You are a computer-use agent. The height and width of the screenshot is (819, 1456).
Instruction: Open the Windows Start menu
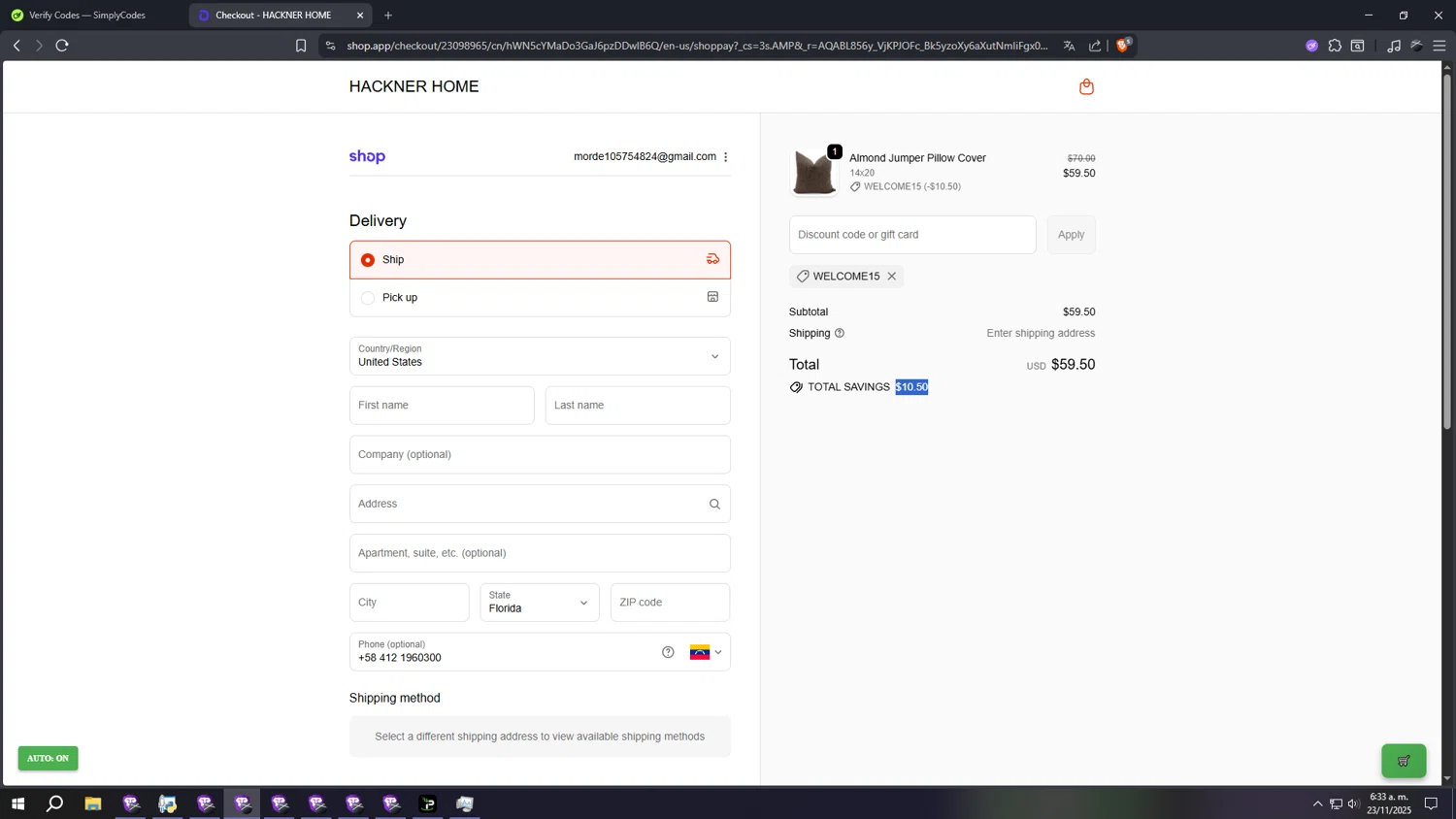[17, 803]
